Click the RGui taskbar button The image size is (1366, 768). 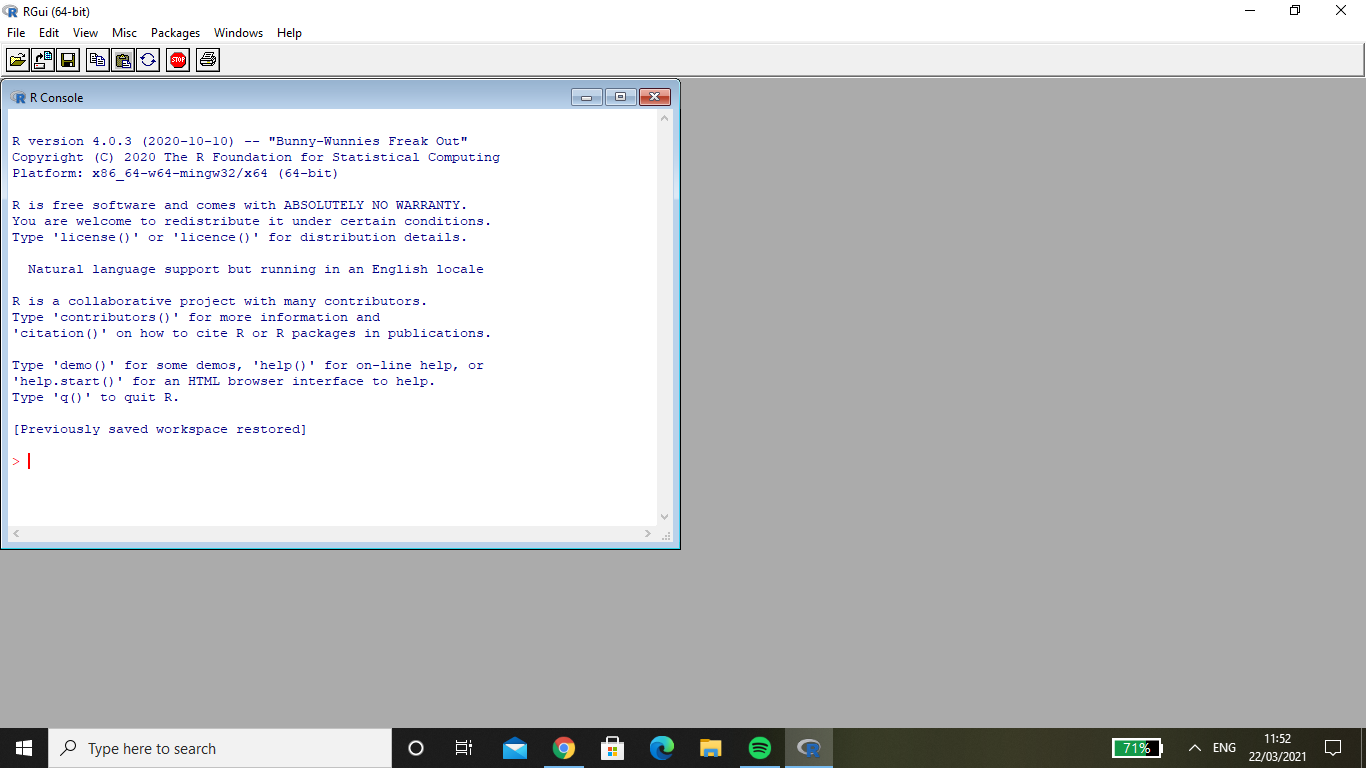[x=809, y=748]
